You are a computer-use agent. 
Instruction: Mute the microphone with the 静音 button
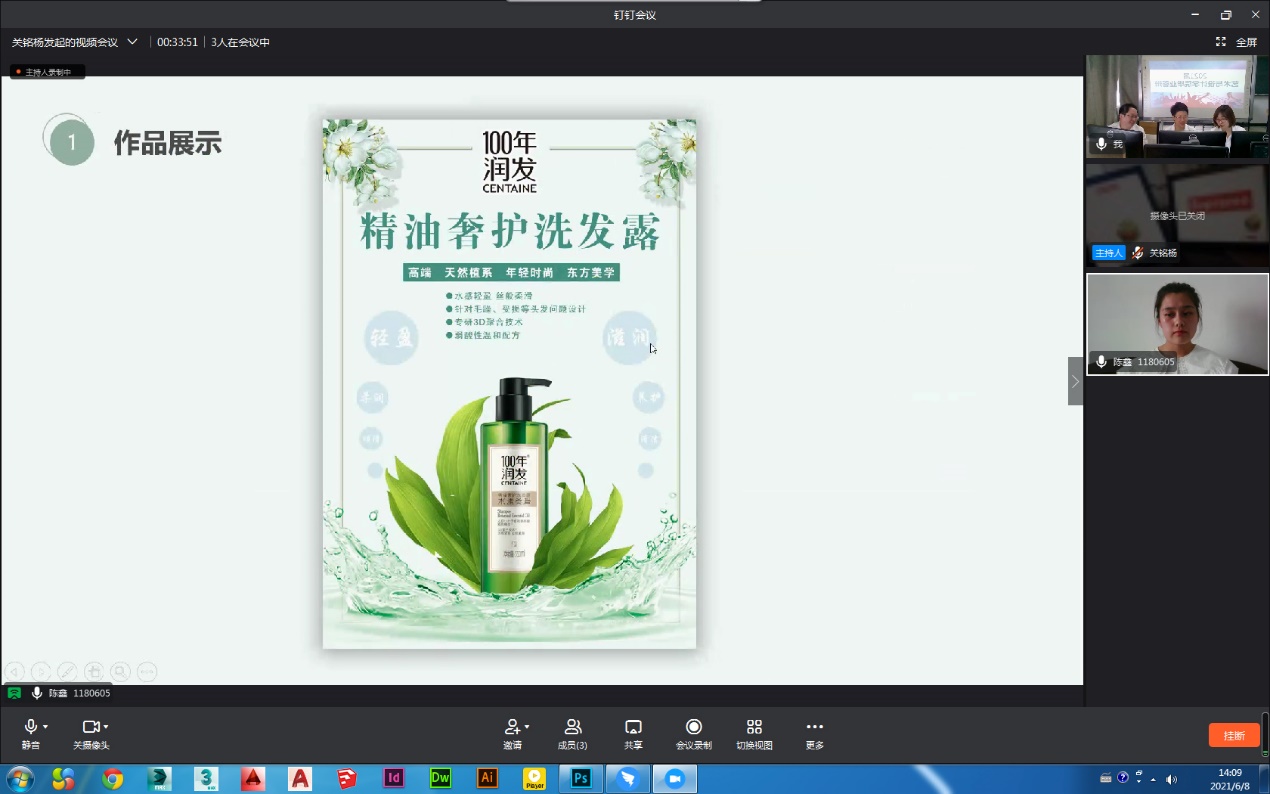(x=31, y=734)
